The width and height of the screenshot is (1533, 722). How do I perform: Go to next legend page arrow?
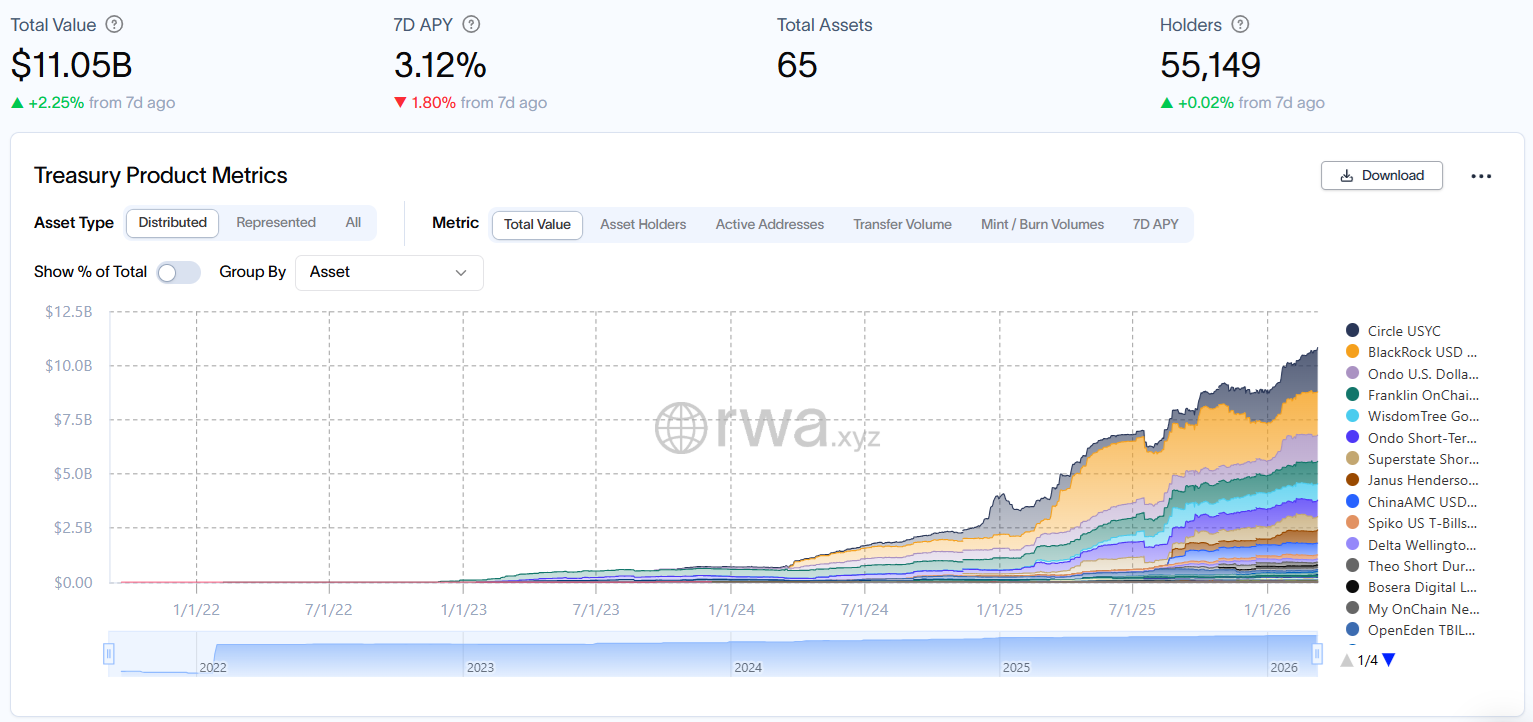[x=1388, y=660]
